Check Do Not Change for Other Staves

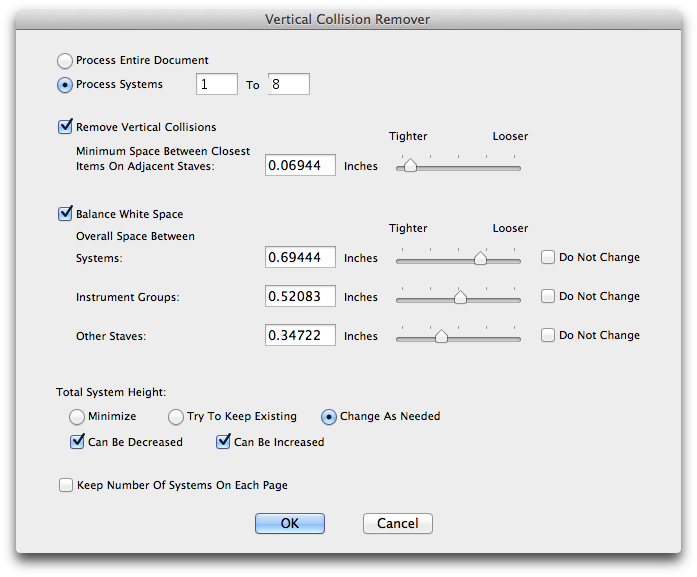click(x=548, y=335)
